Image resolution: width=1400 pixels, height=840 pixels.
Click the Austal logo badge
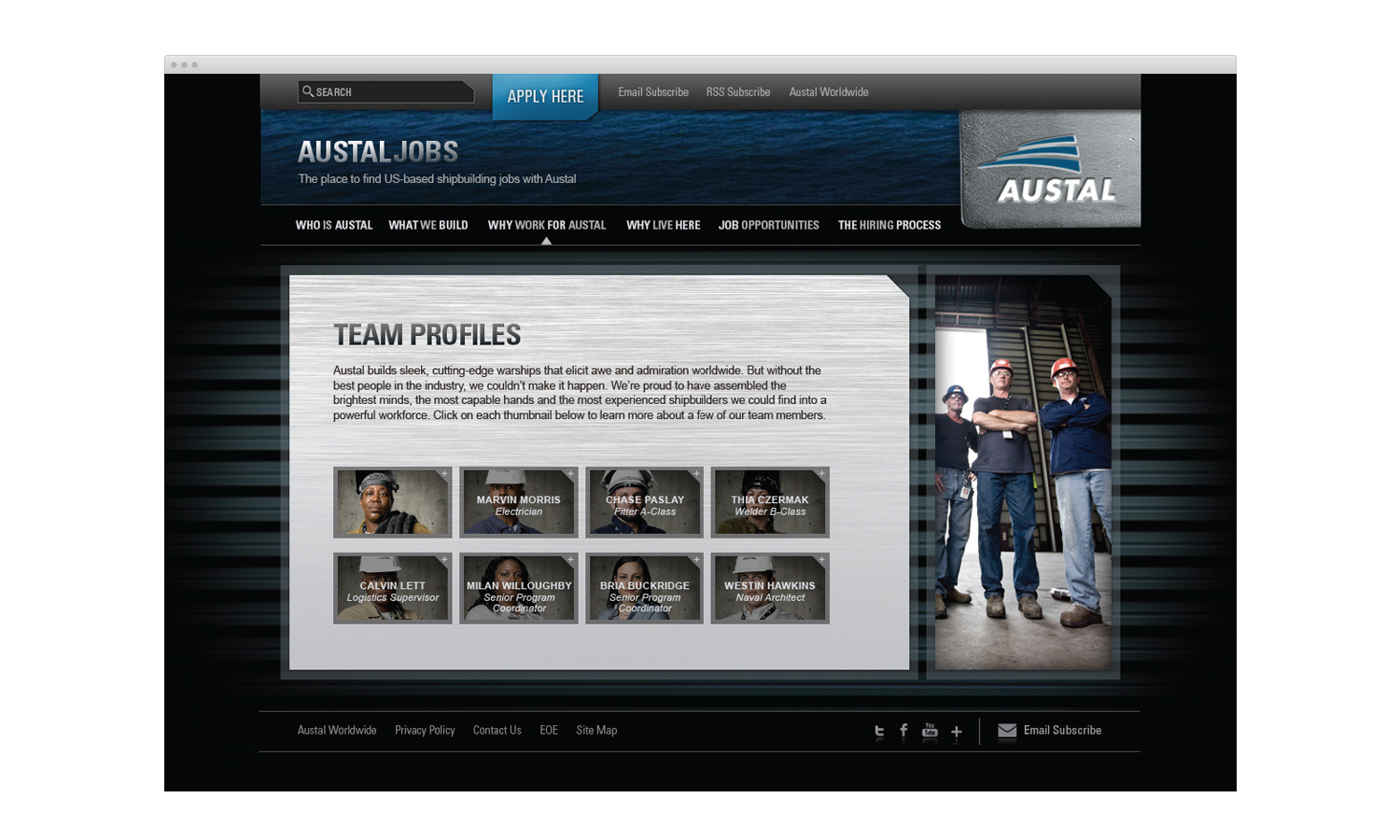(1051, 170)
